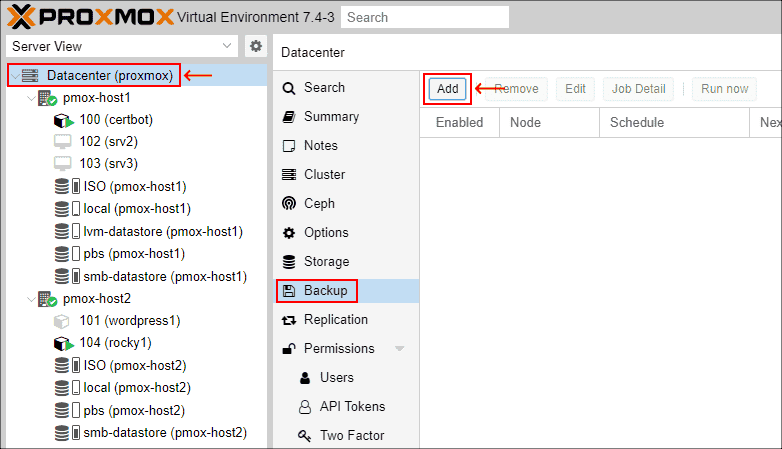Select 104 (rocky1) in the tree
Viewport: 782px width, 449px height.
(115, 343)
